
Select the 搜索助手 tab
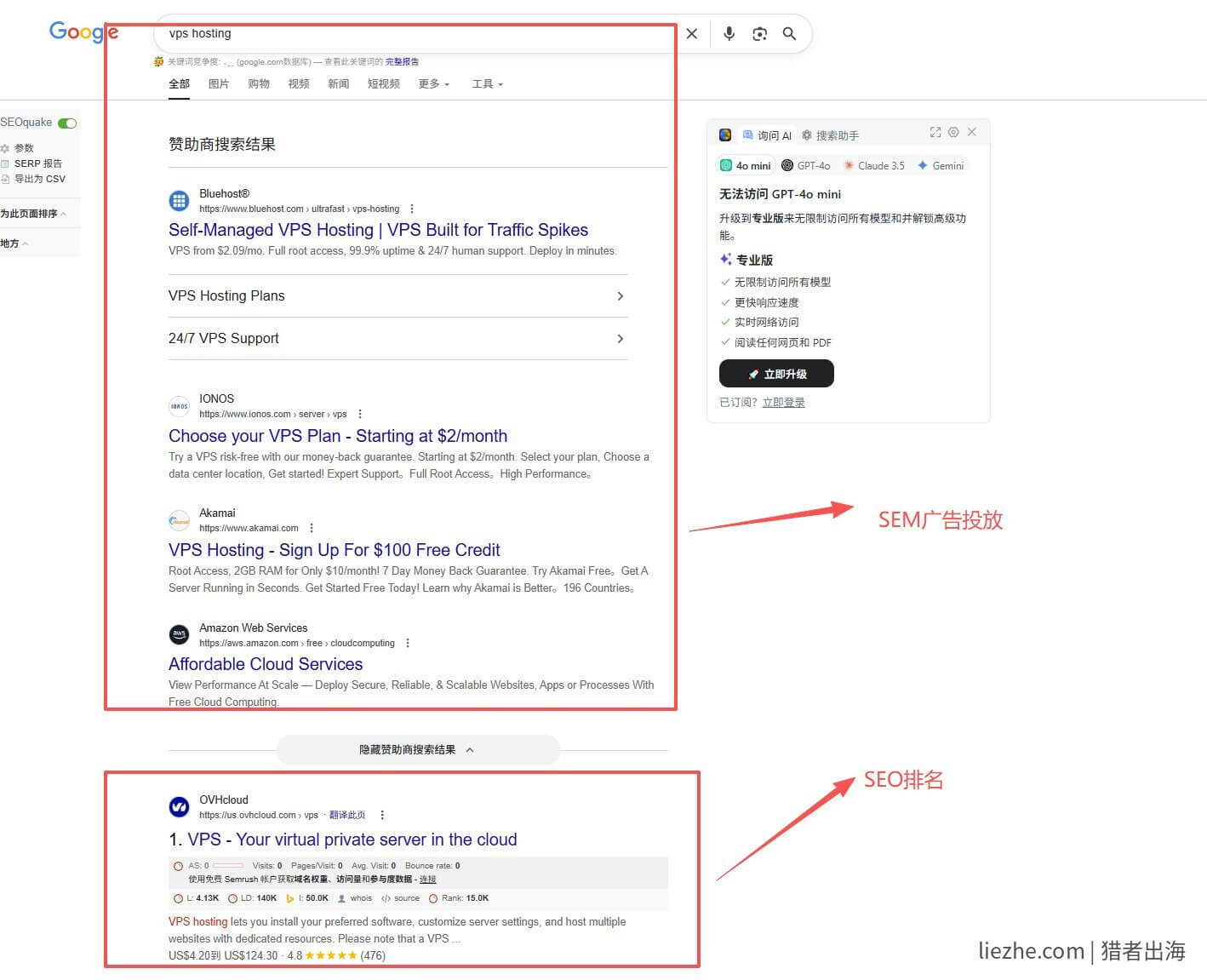[830, 135]
